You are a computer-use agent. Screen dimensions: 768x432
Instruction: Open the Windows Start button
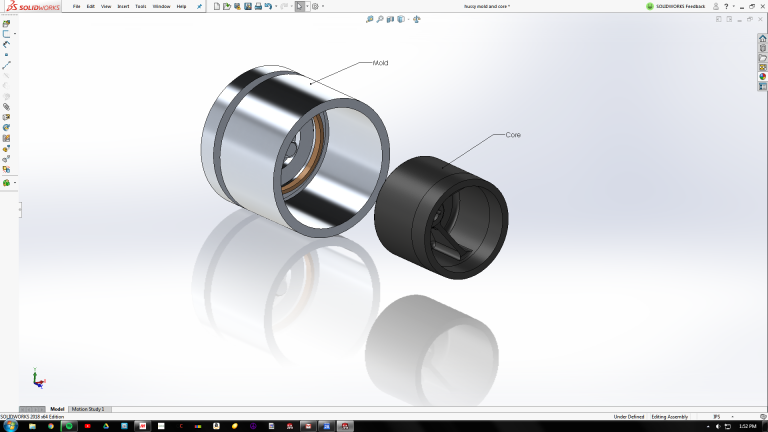pyautogui.click(x=10, y=426)
